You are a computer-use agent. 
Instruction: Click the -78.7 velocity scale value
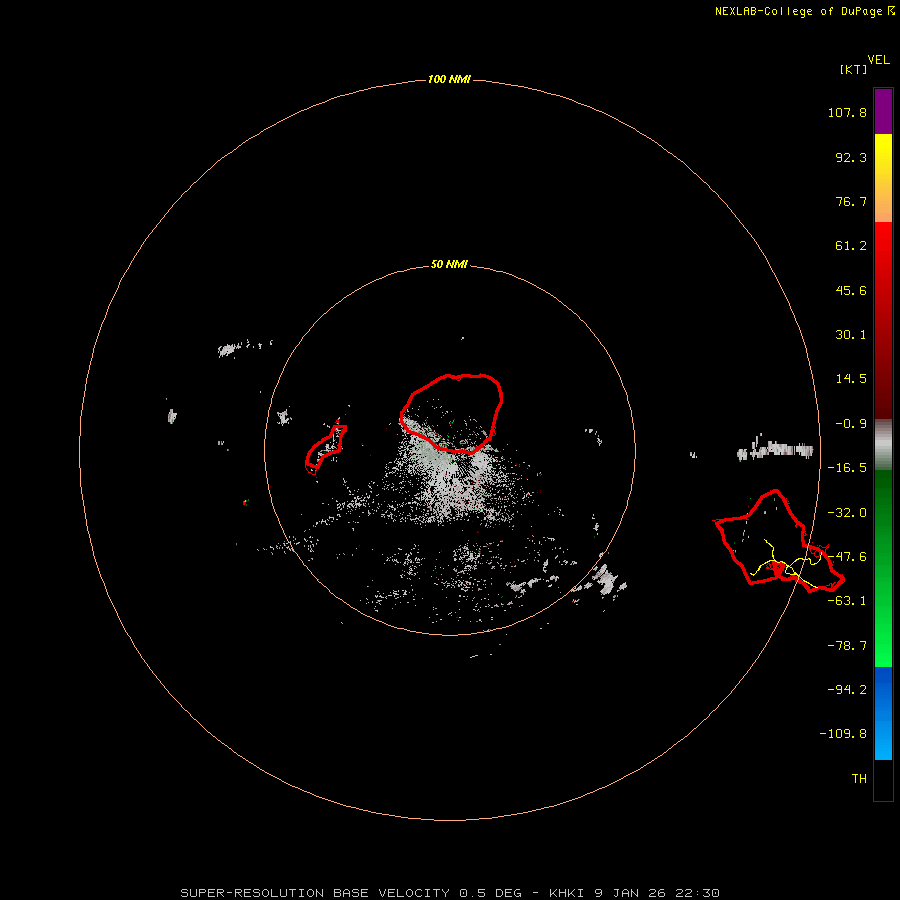(847, 646)
